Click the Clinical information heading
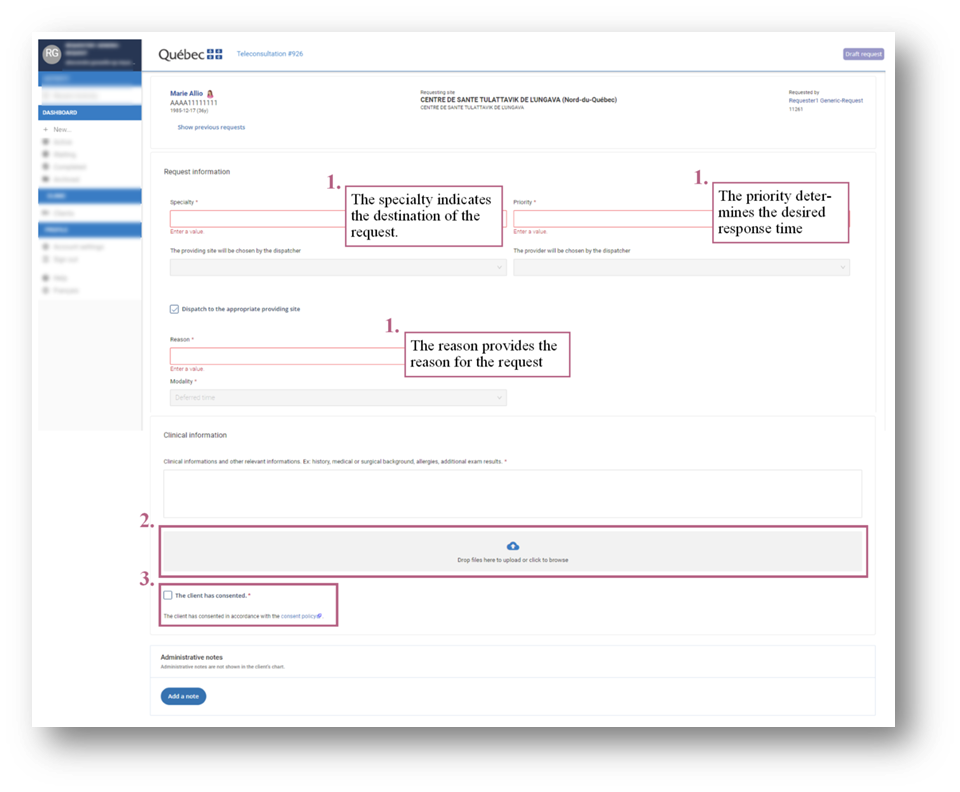 pyautogui.click(x=195, y=435)
